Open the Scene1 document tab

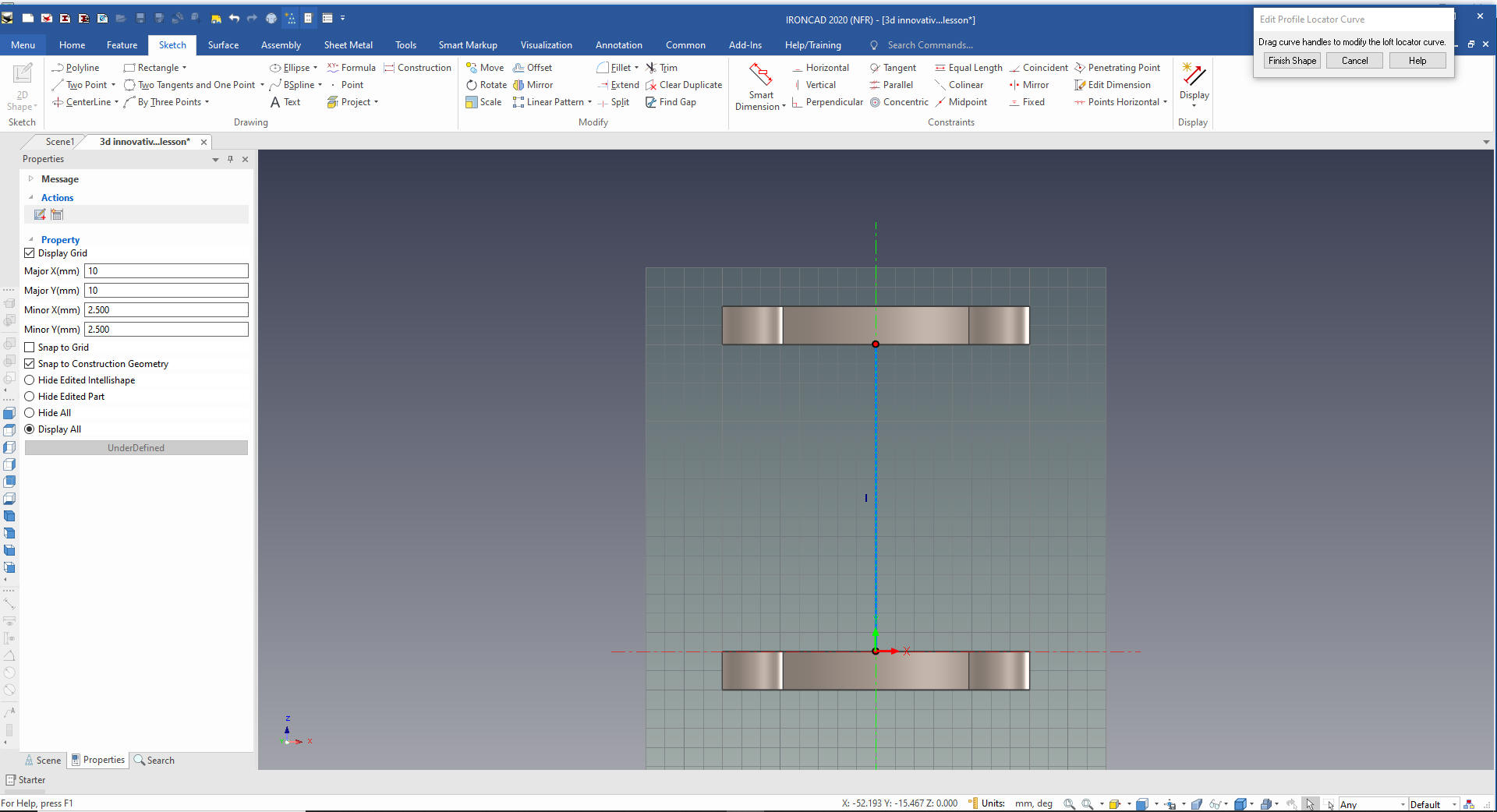coord(59,142)
